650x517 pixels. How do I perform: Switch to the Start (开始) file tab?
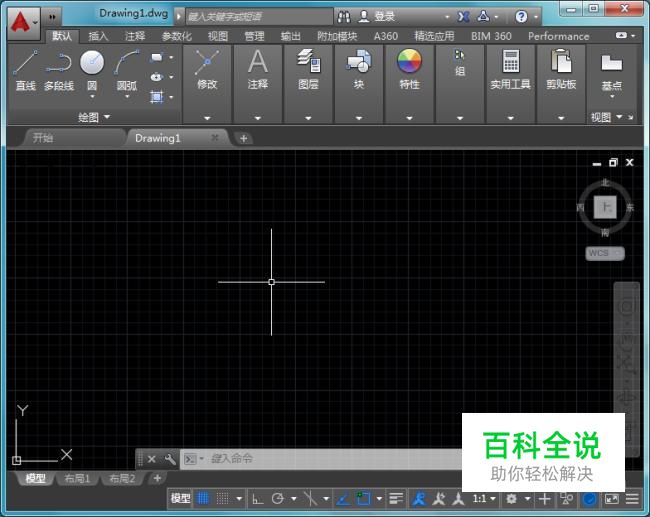73,138
